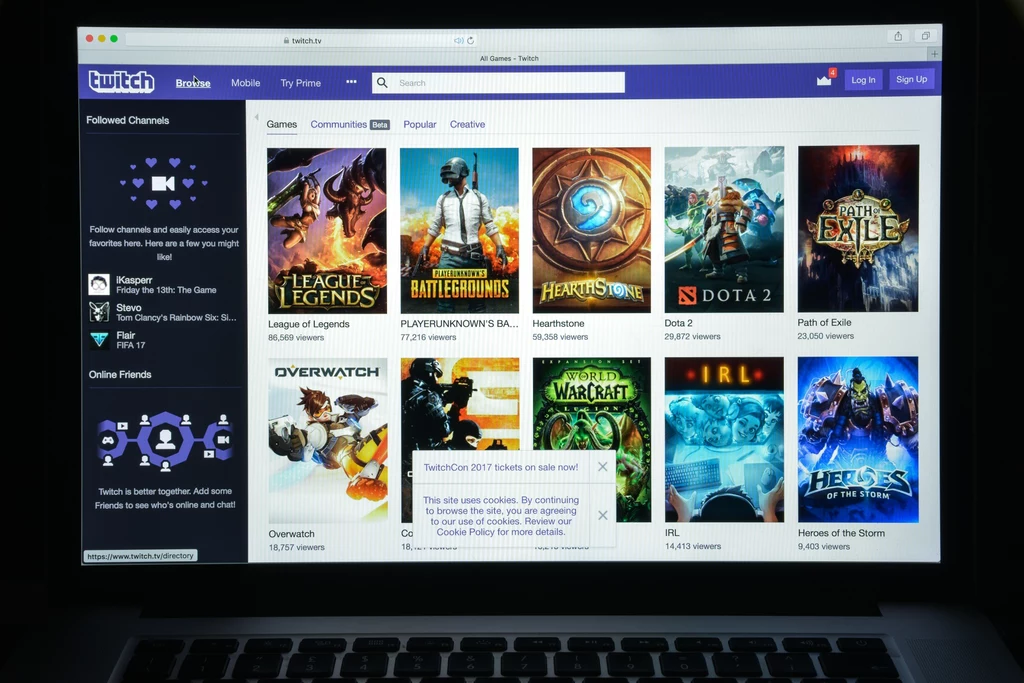Switch to the Games tab
This screenshot has height=683, width=1024.
coord(281,124)
